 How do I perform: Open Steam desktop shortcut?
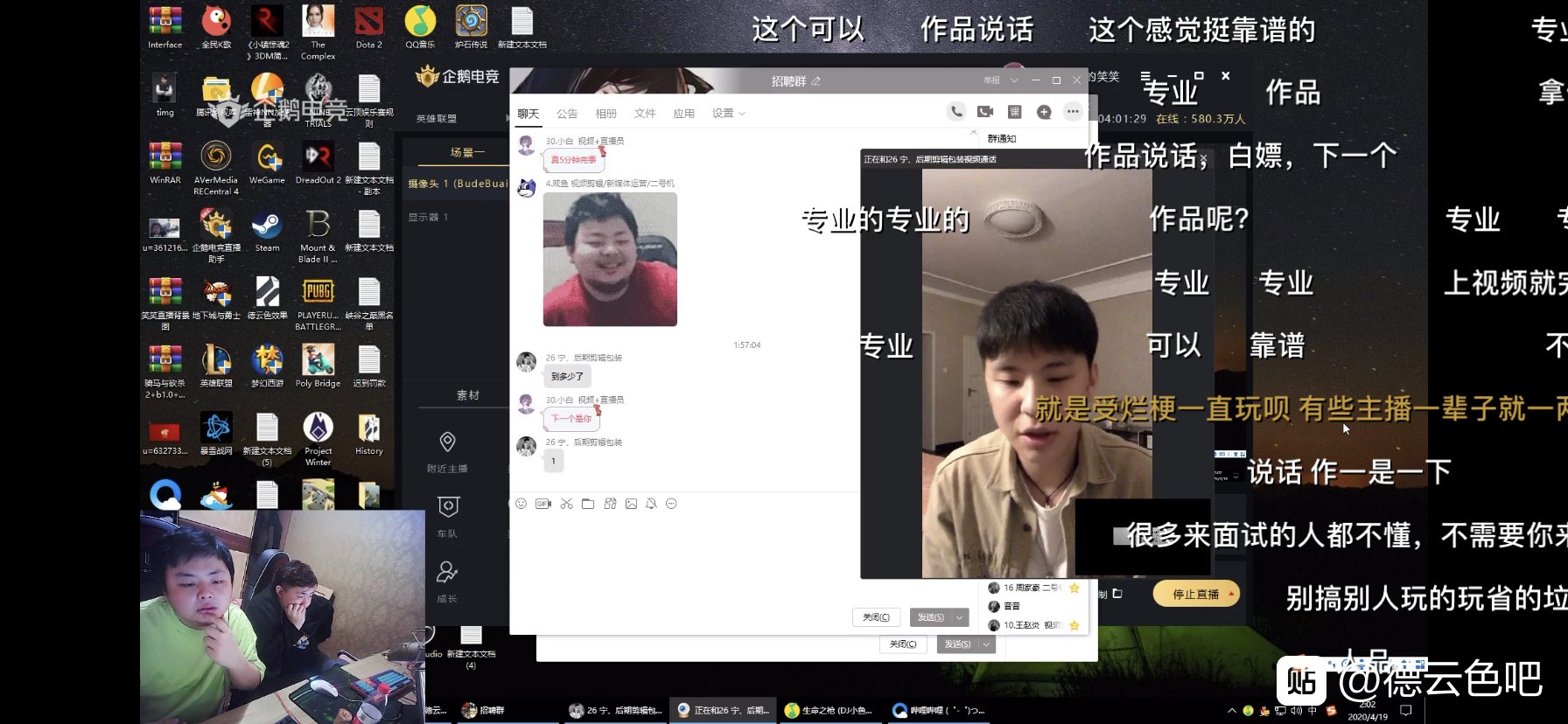point(267,232)
